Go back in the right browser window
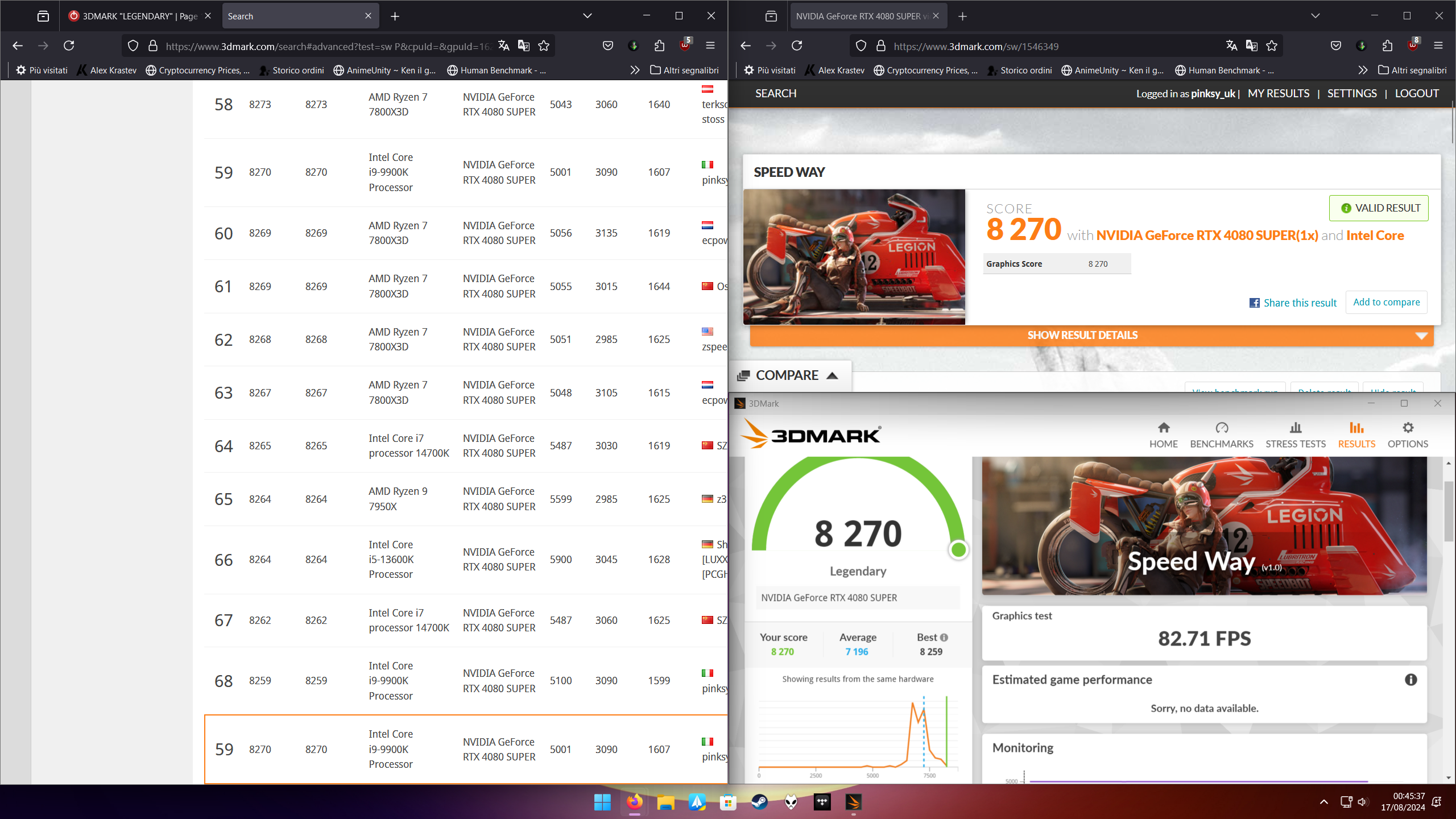The image size is (1456, 819). pyautogui.click(x=746, y=45)
